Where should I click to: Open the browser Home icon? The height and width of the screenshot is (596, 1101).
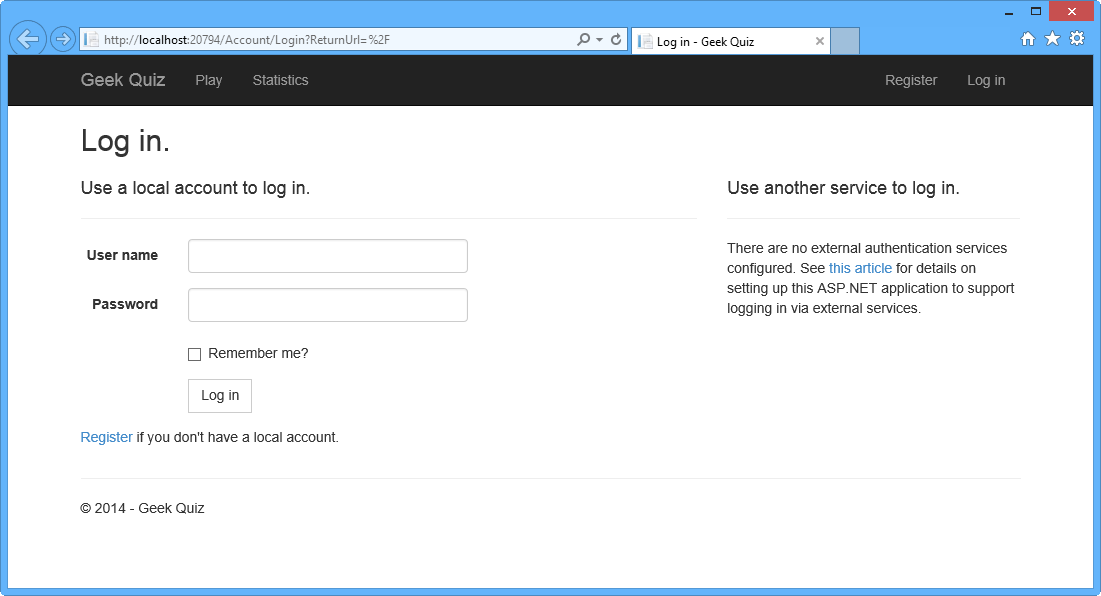pyautogui.click(x=1027, y=39)
